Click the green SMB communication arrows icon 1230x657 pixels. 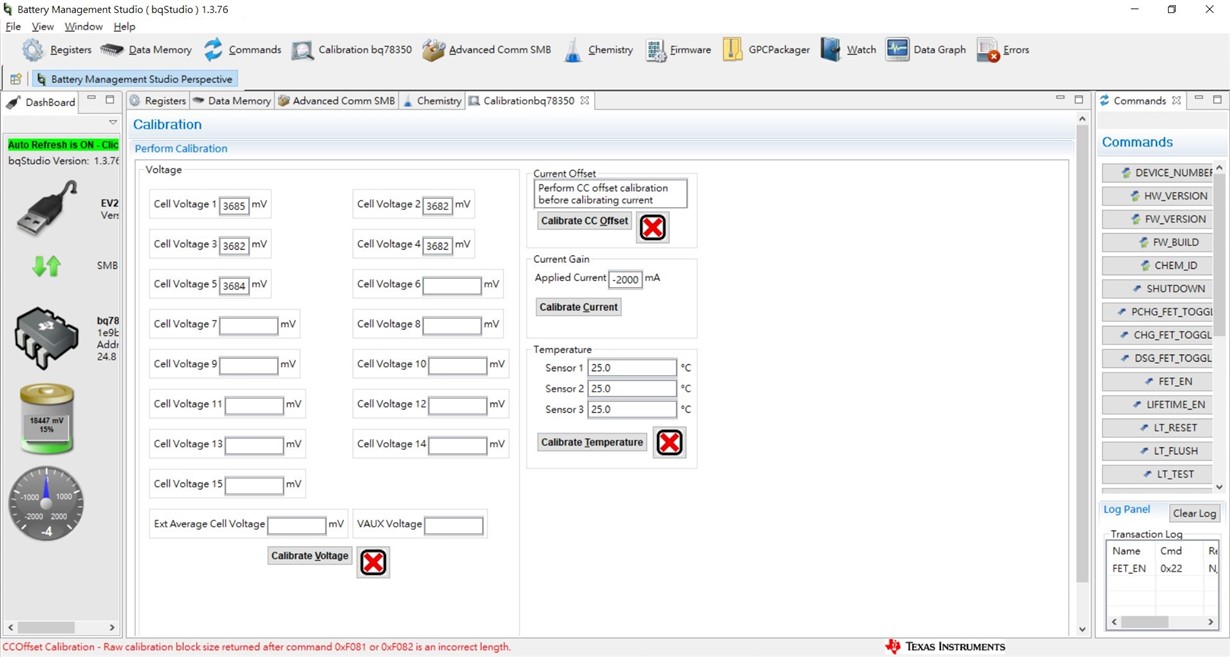pos(46,266)
